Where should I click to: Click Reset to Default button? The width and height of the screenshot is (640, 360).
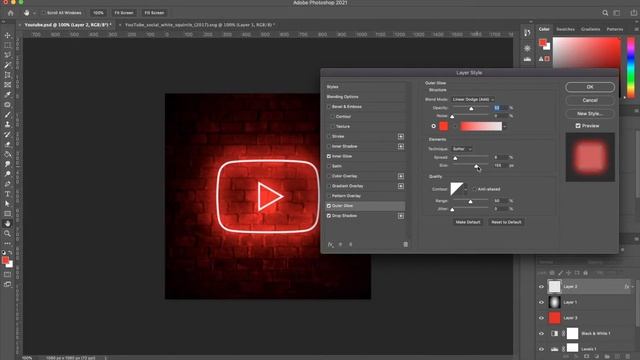coord(506,222)
